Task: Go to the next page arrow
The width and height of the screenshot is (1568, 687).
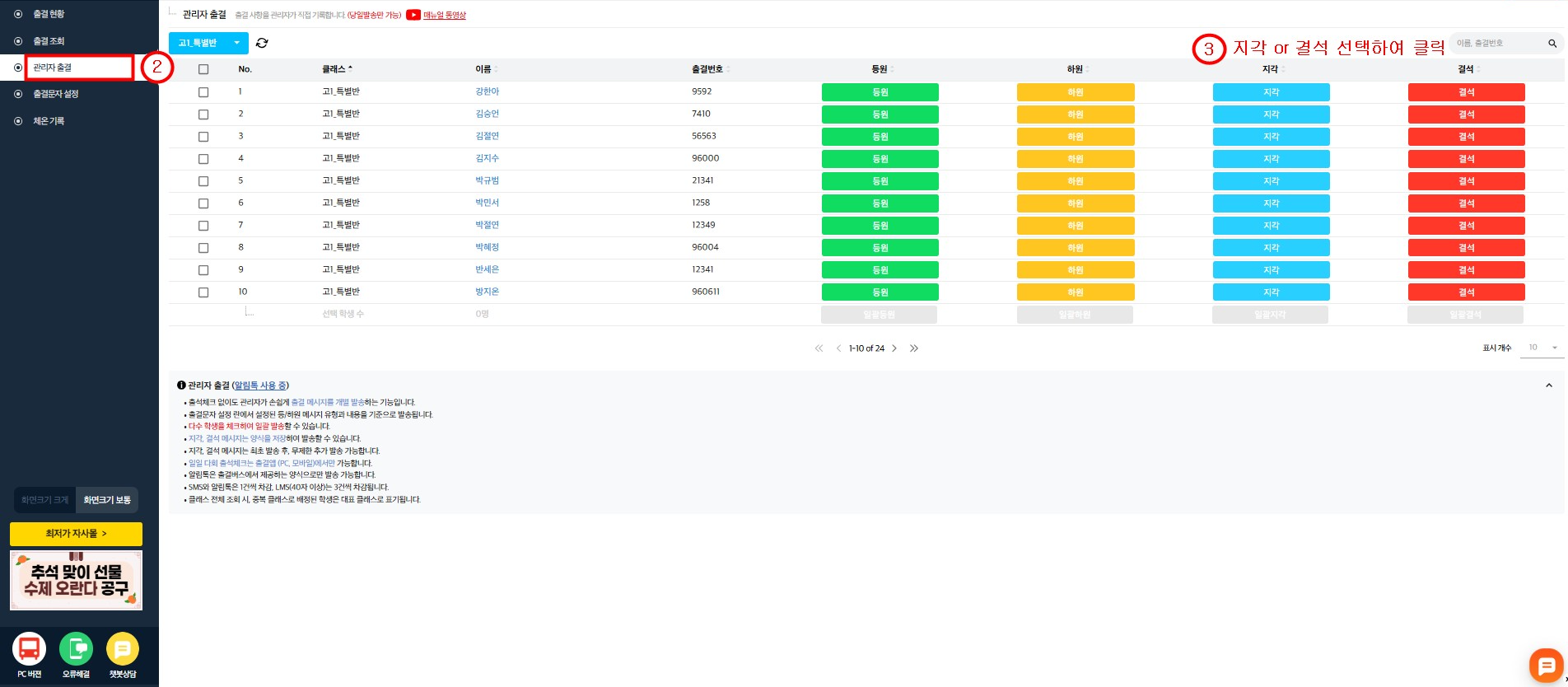Action: pyautogui.click(x=894, y=348)
